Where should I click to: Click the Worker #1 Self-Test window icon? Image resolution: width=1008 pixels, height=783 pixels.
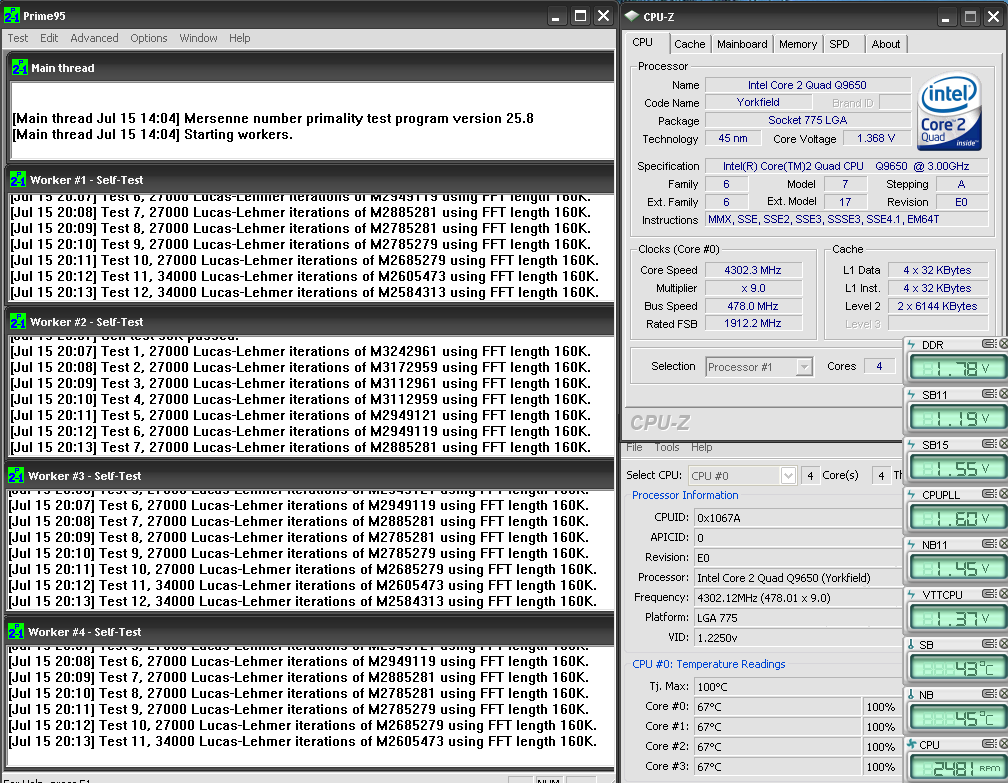pos(18,179)
